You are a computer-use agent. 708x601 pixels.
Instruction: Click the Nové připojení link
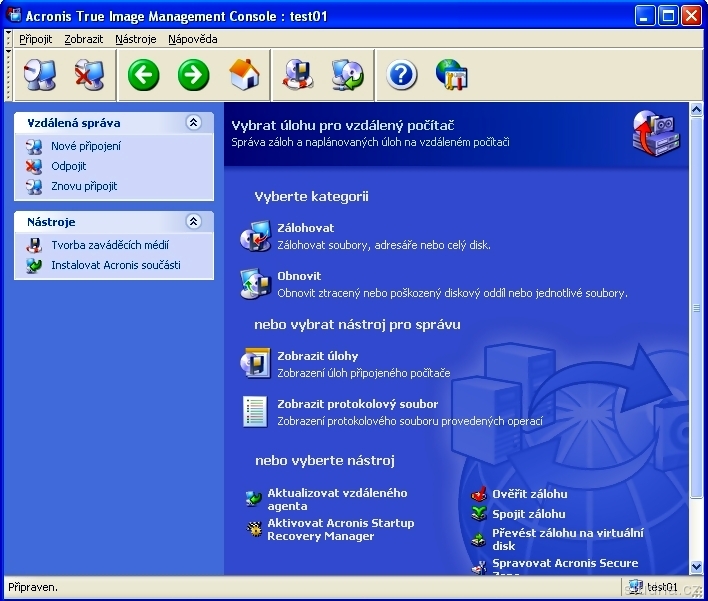tap(86, 146)
